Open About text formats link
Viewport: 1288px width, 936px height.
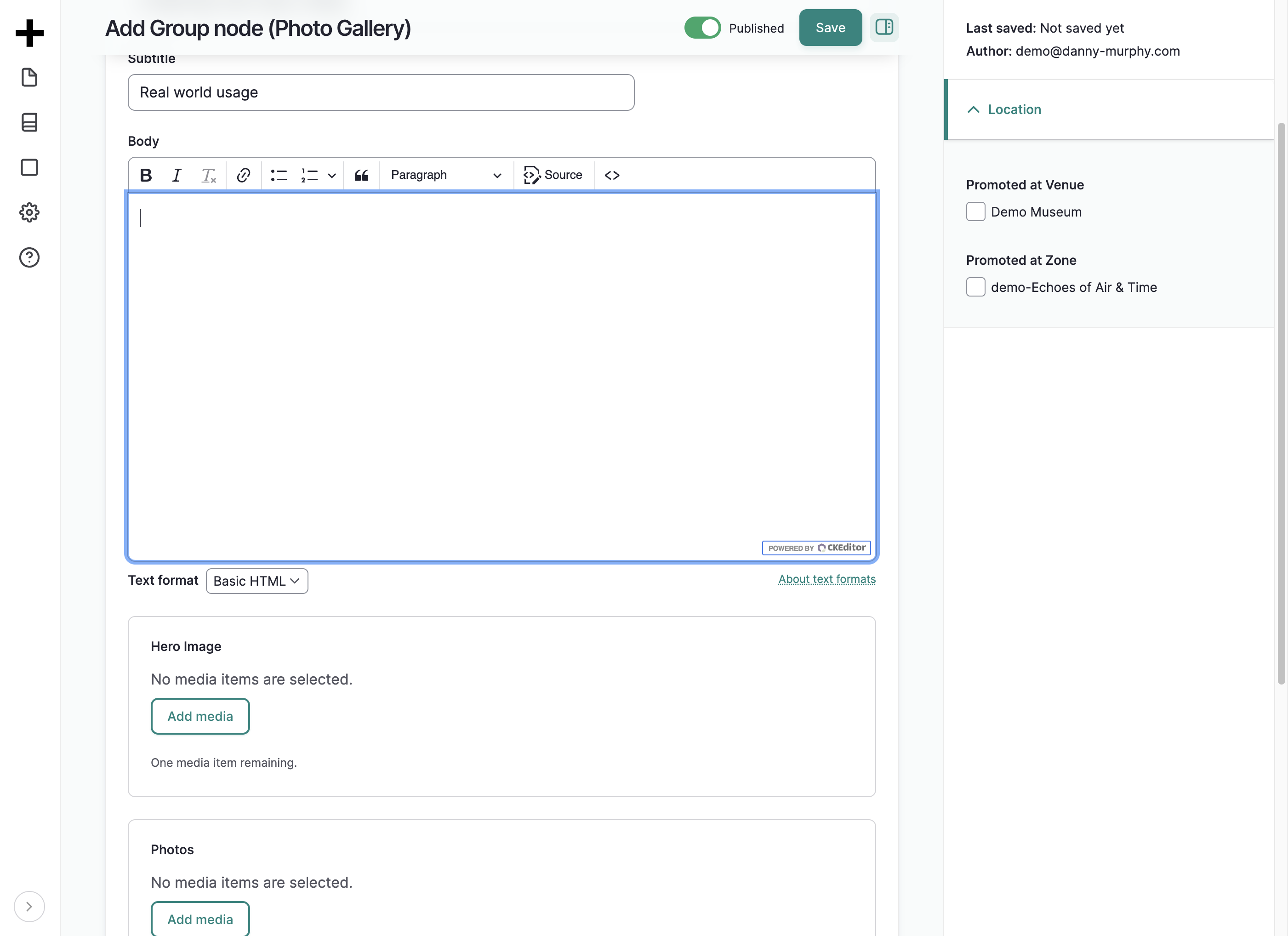pos(827,579)
